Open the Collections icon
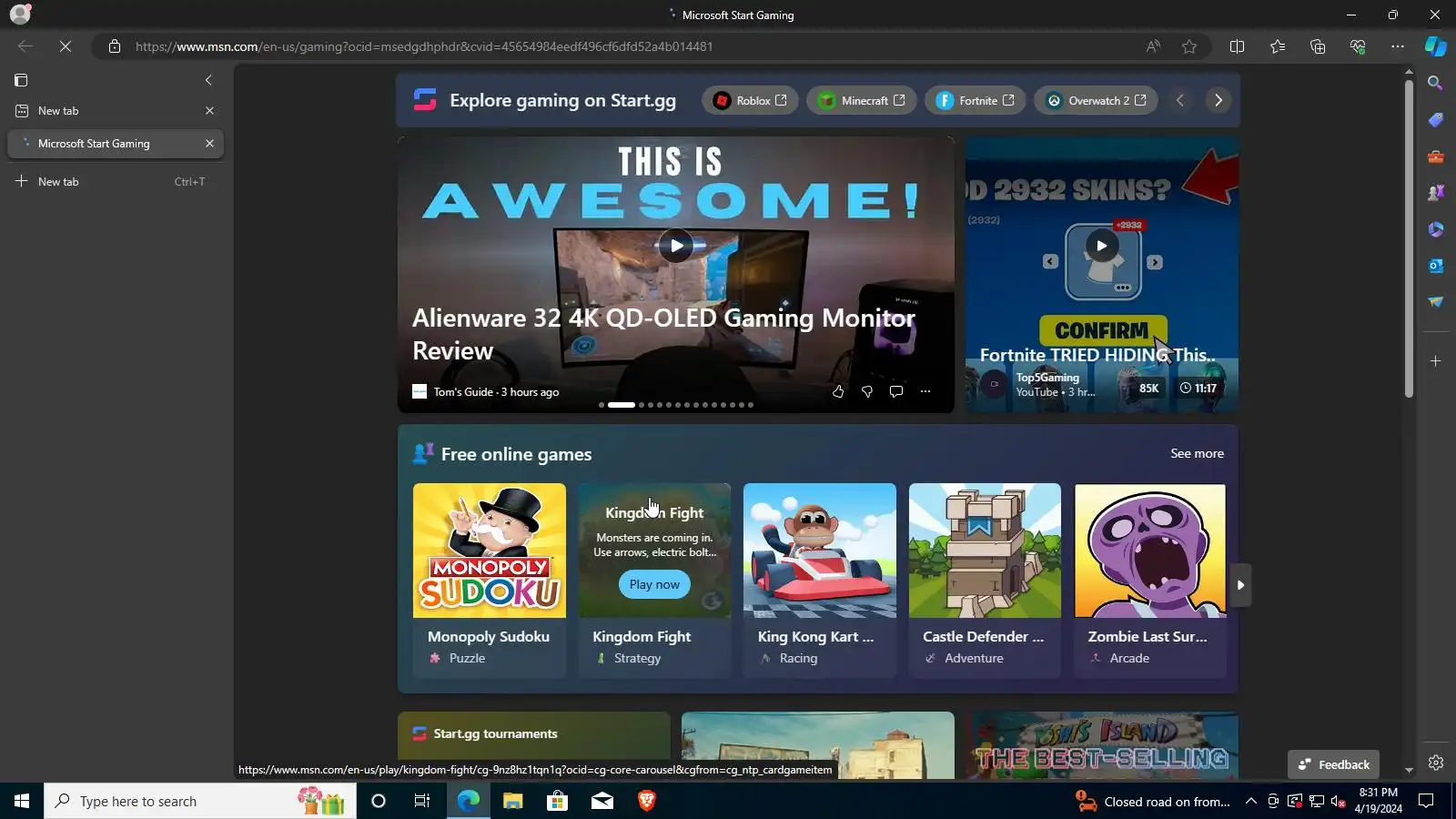This screenshot has height=819, width=1456. 1318,46
